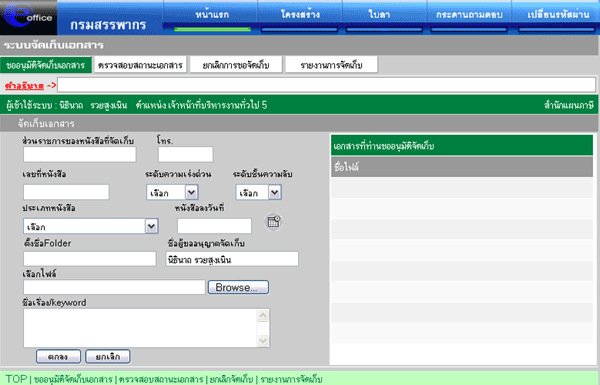Click the ตกลง submit button

coord(58,357)
